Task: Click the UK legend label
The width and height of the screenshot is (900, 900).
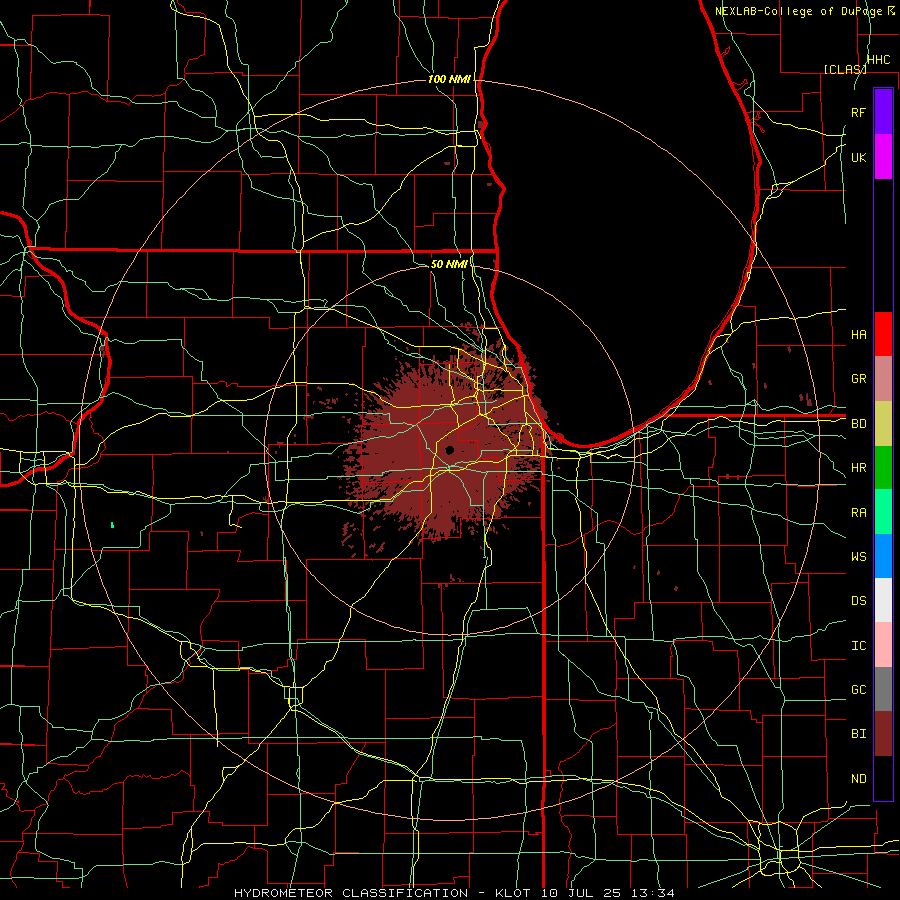Action: (858, 157)
